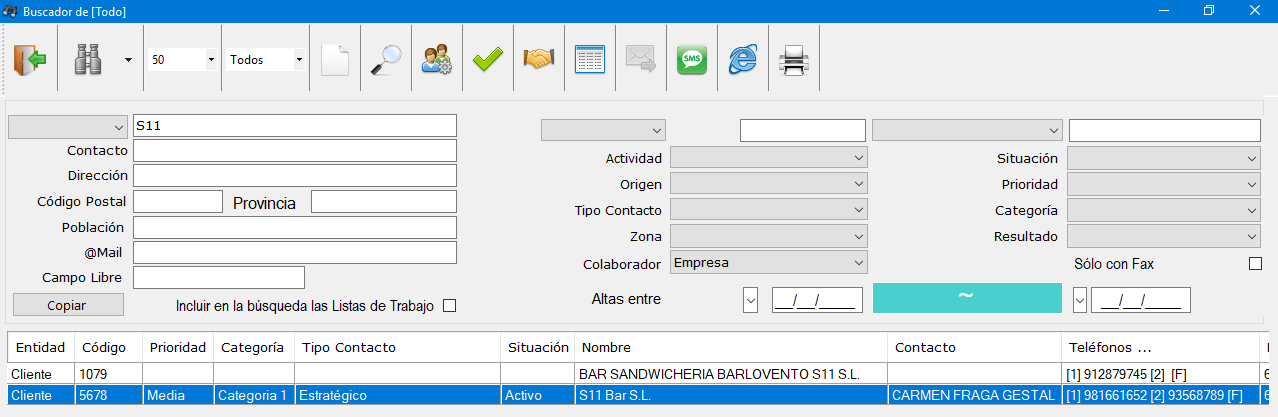Enable the Sólo con Fax checkbox

(x=1255, y=264)
